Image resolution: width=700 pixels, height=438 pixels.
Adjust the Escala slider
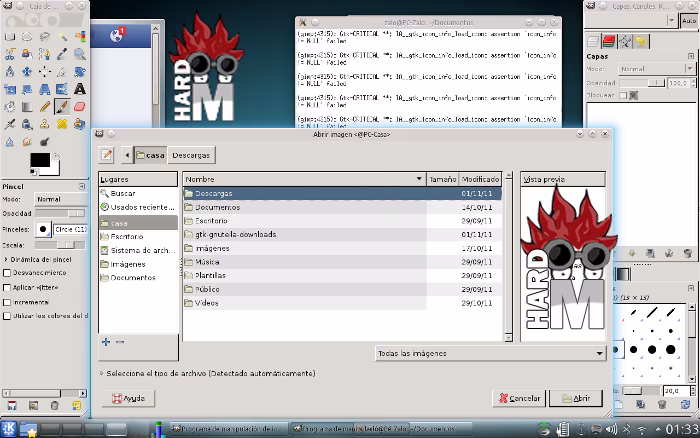pyautogui.click(x=60, y=245)
